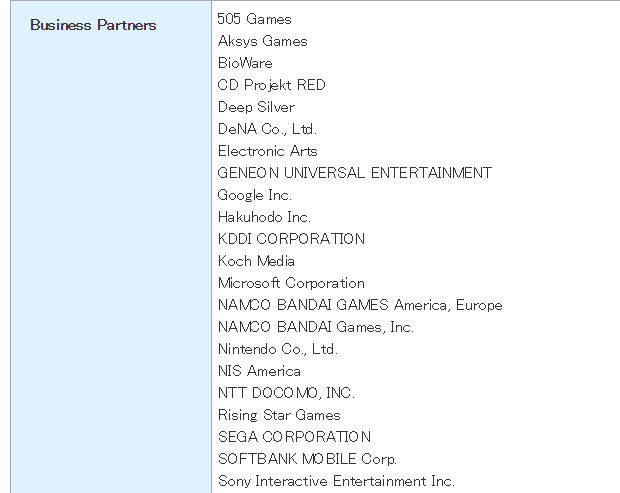Click NAMCO BANDAI GAMES America, Europe
Image resolution: width=620 pixels, height=493 pixels.
(x=360, y=305)
